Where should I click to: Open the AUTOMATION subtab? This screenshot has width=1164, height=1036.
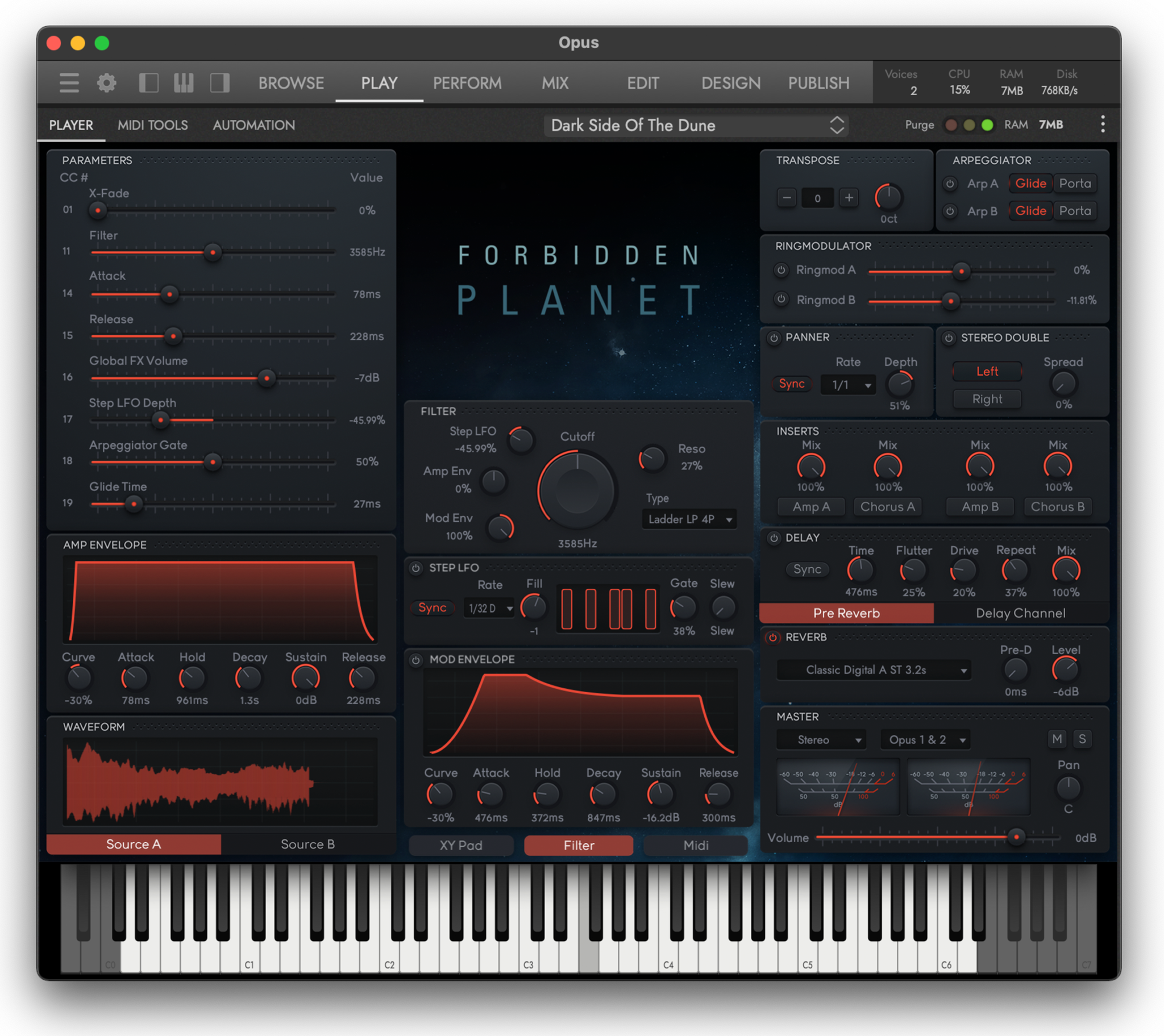(253, 125)
